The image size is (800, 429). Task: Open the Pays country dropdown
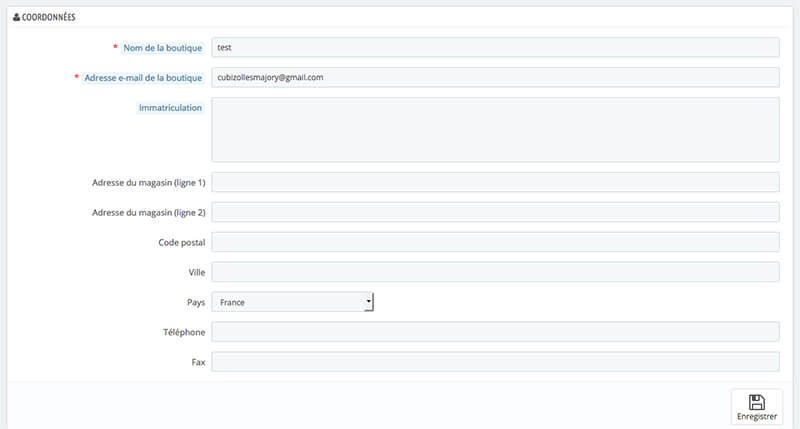point(292,302)
